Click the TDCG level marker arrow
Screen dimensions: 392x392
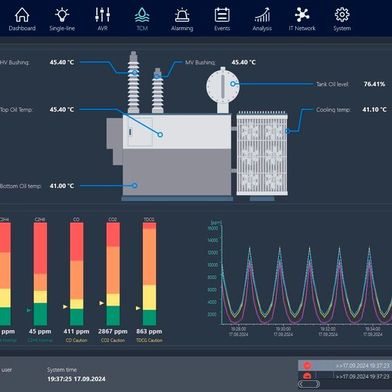point(138,308)
